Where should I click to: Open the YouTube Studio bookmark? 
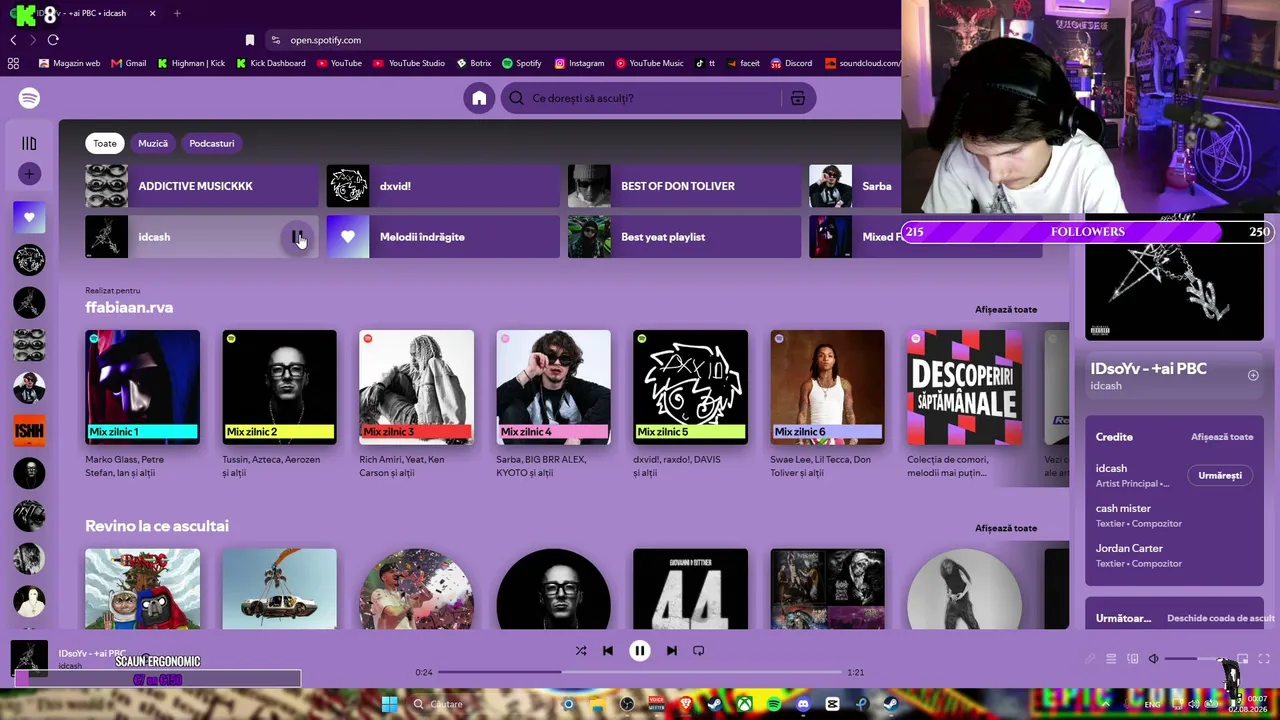tap(409, 63)
